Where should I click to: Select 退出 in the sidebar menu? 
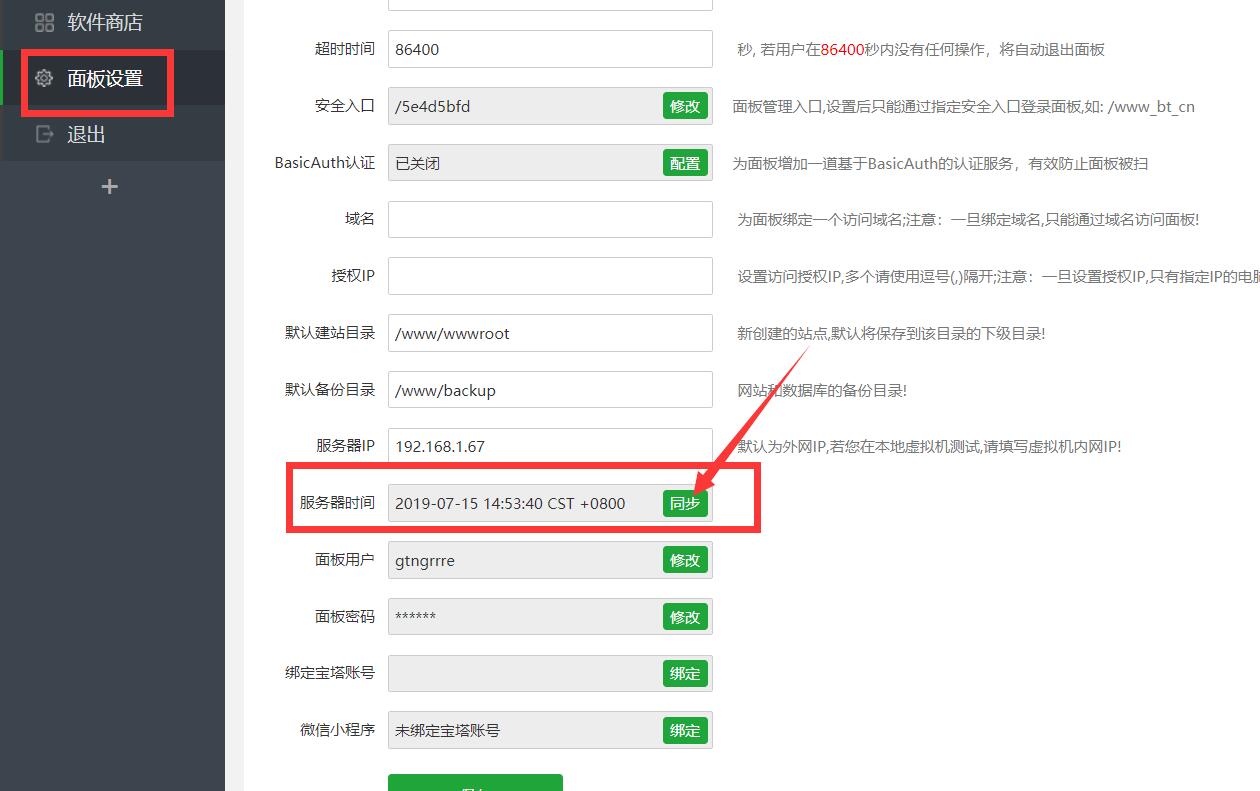[x=82, y=133]
